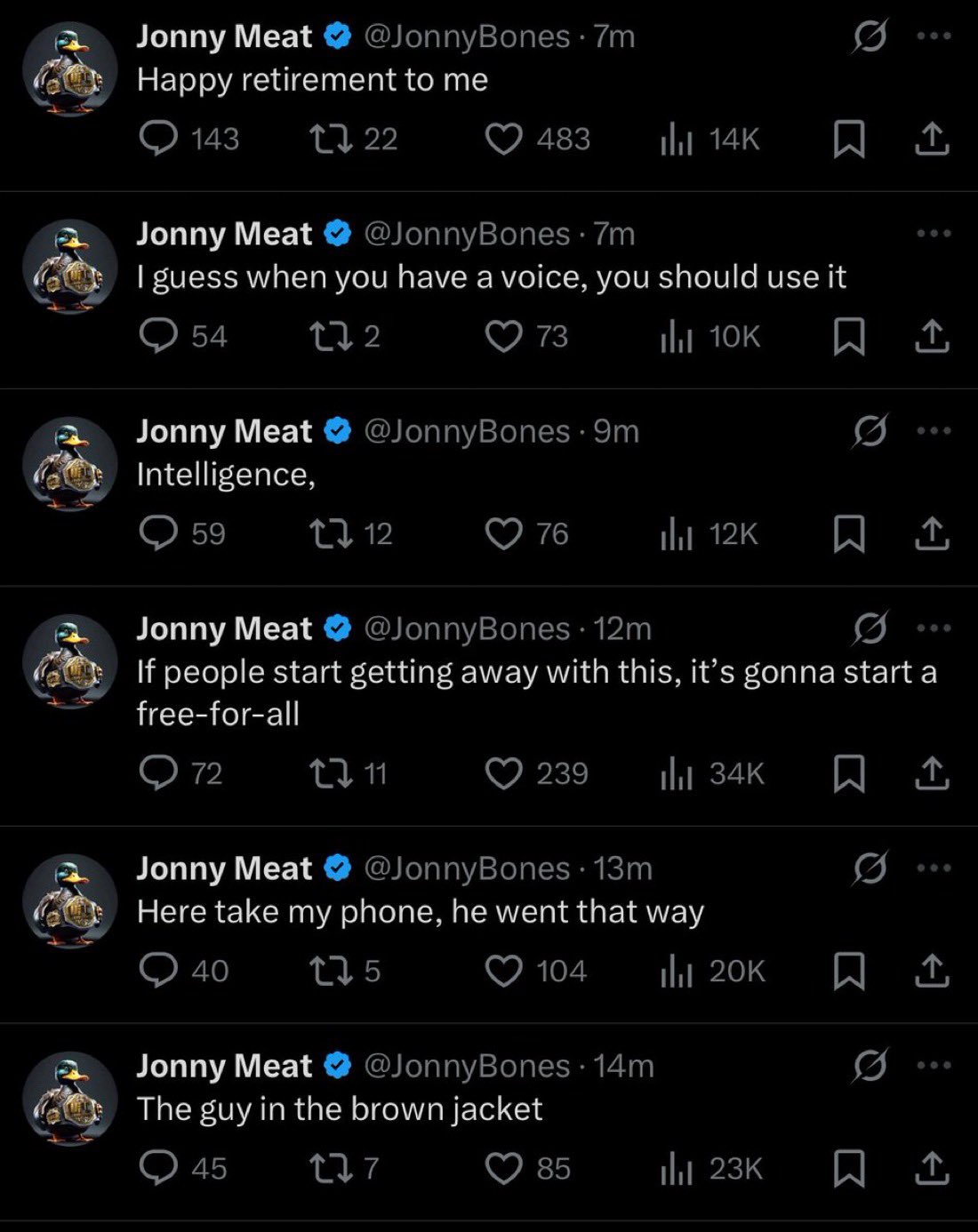Like the "Happy retirement to me" tweet
The image size is (978, 1232).
pyautogui.click(x=503, y=139)
